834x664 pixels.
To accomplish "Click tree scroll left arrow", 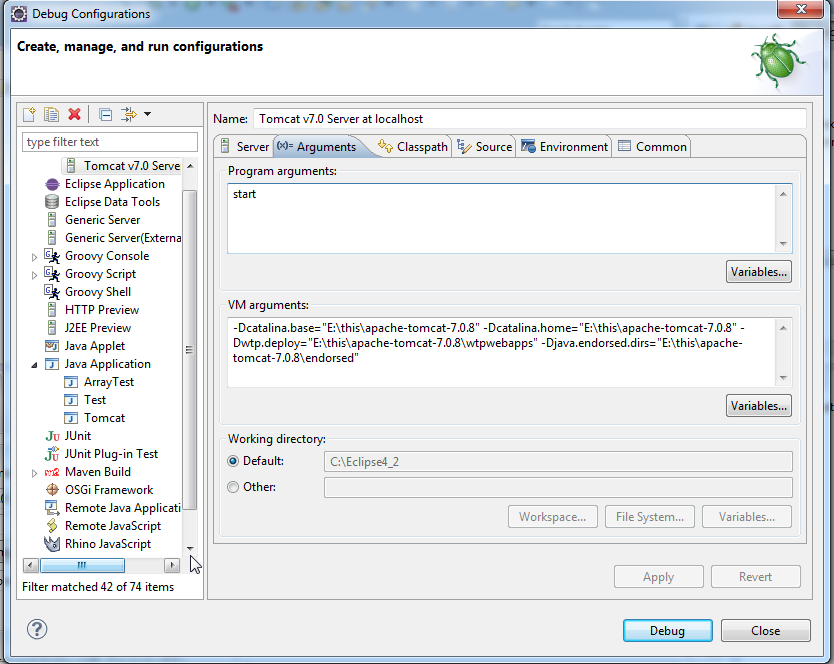I will tap(31, 565).
